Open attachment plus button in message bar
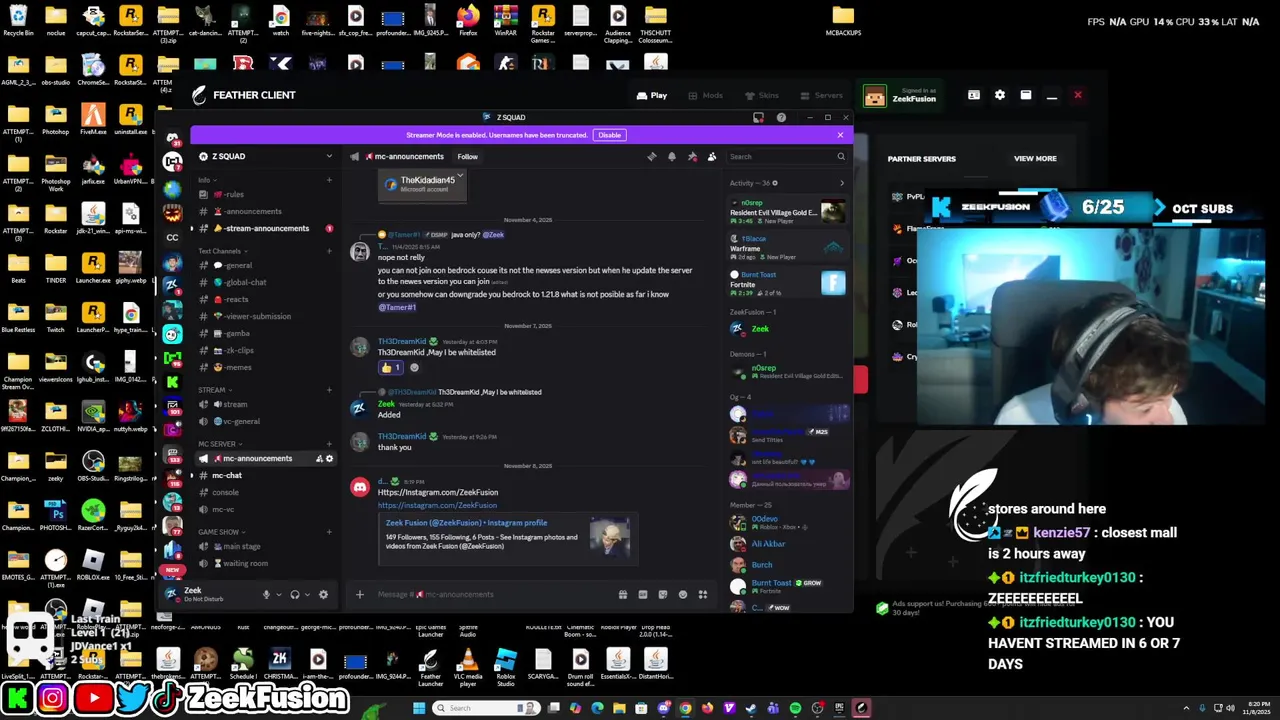Screen dimensions: 1280x720 click(x=360, y=594)
